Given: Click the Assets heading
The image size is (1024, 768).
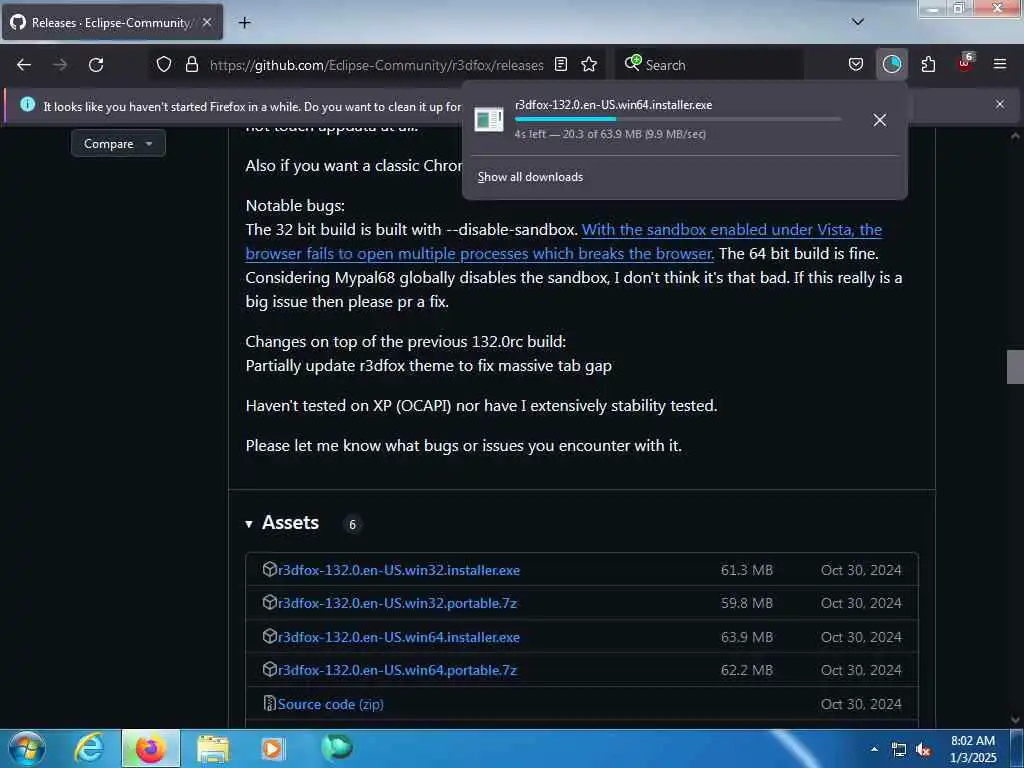Looking at the screenshot, I should [291, 522].
